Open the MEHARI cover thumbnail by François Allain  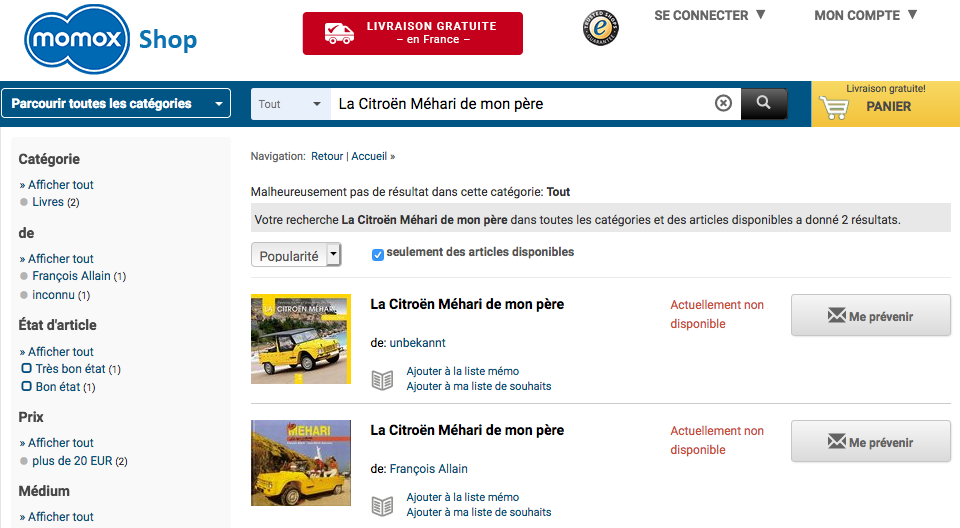pyautogui.click(x=301, y=463)
